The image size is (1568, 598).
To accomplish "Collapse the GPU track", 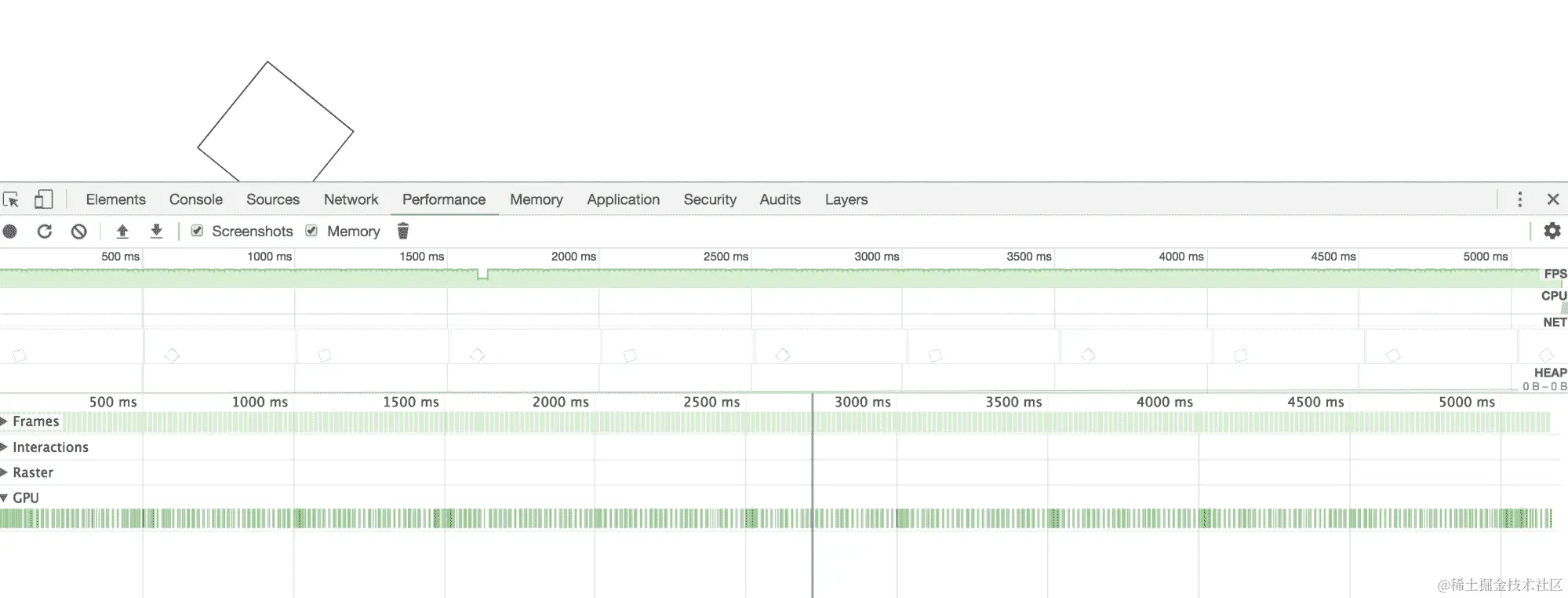I will click(x=4, y=498).
